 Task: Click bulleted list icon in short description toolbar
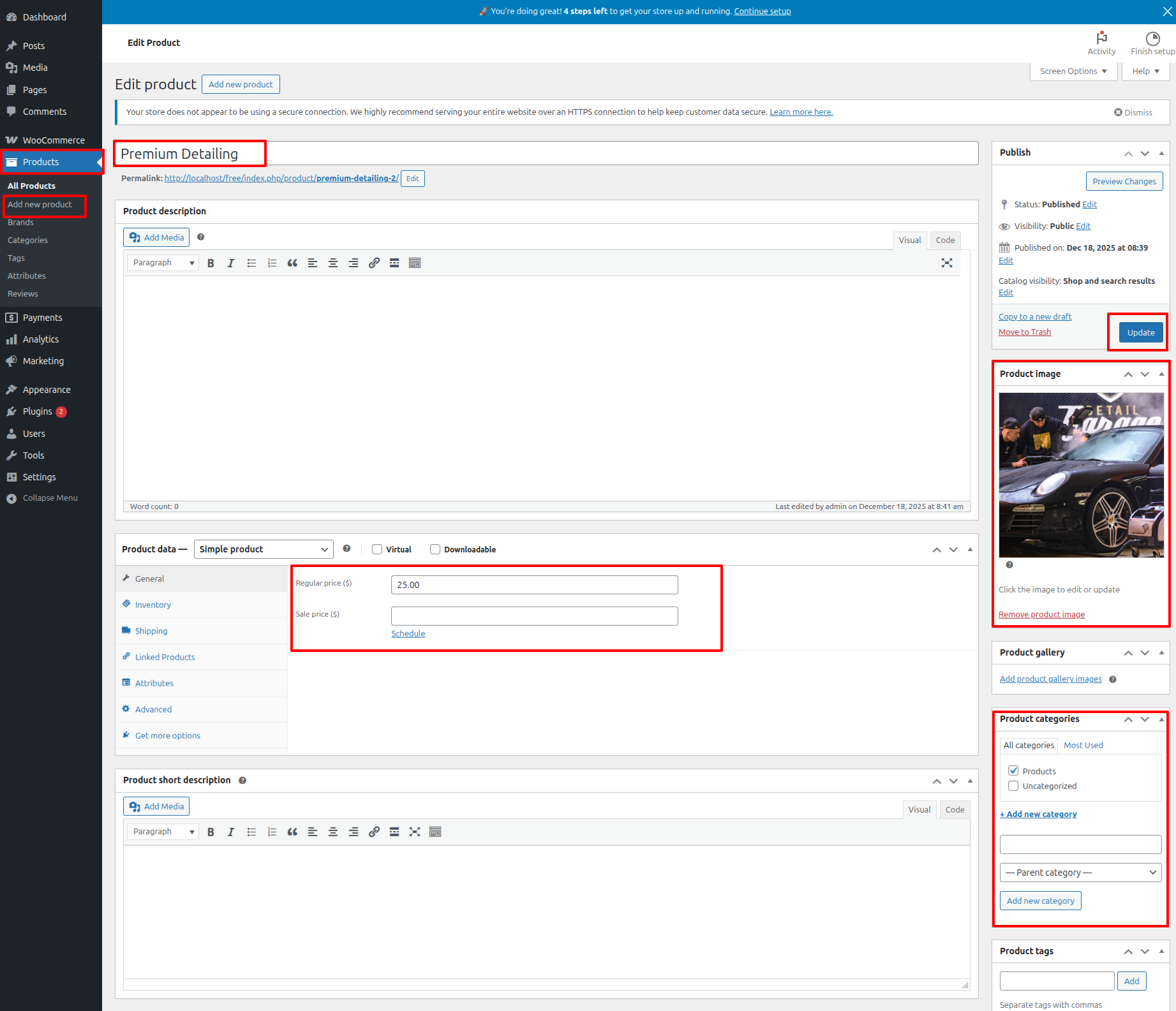click(251, 832)
